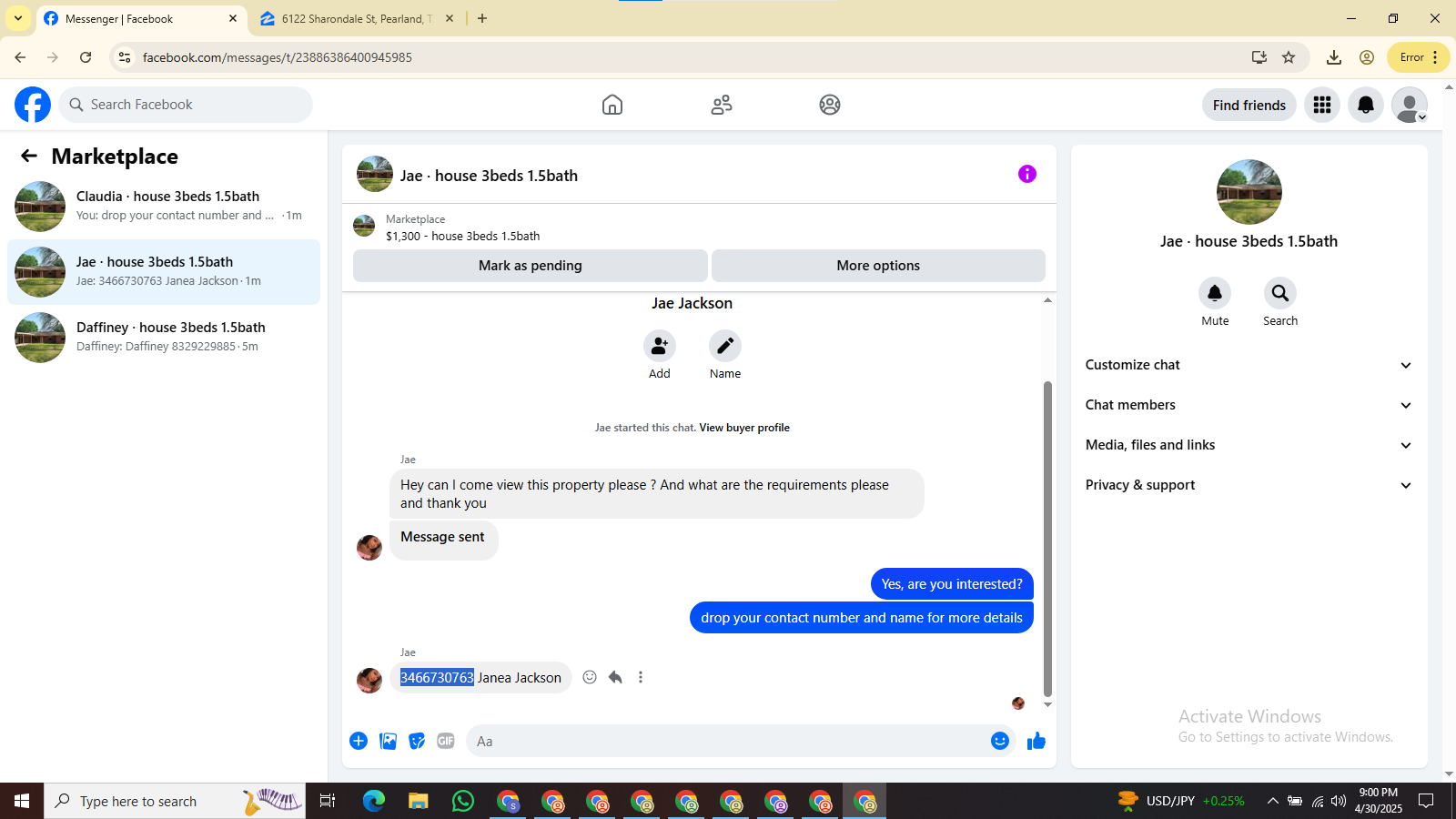1456x819 pixels.
Task: Reload the page
Action: coord(86,57)
